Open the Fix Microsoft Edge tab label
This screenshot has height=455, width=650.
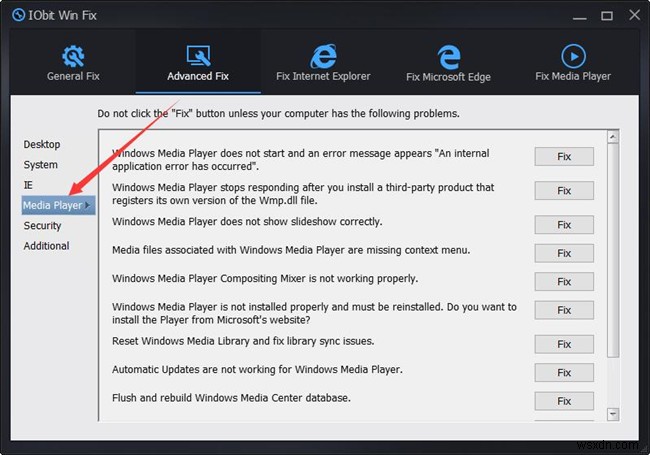(x=448, y=77)
